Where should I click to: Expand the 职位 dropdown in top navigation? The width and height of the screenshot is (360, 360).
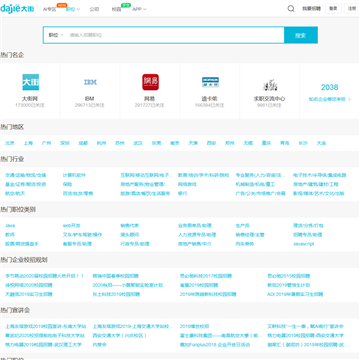pyautogui.click(x=73, y=9)
